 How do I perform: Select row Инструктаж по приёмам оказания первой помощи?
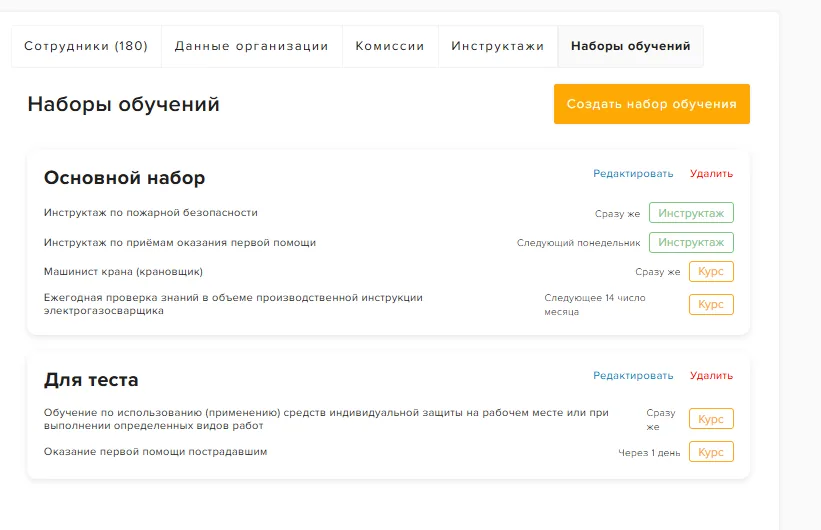389,242
